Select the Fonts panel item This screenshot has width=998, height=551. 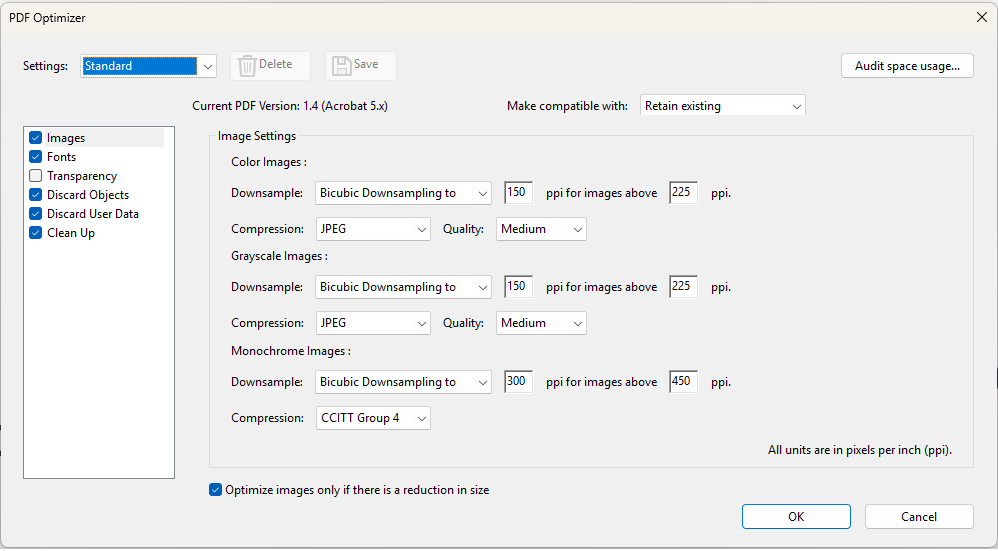61,157
